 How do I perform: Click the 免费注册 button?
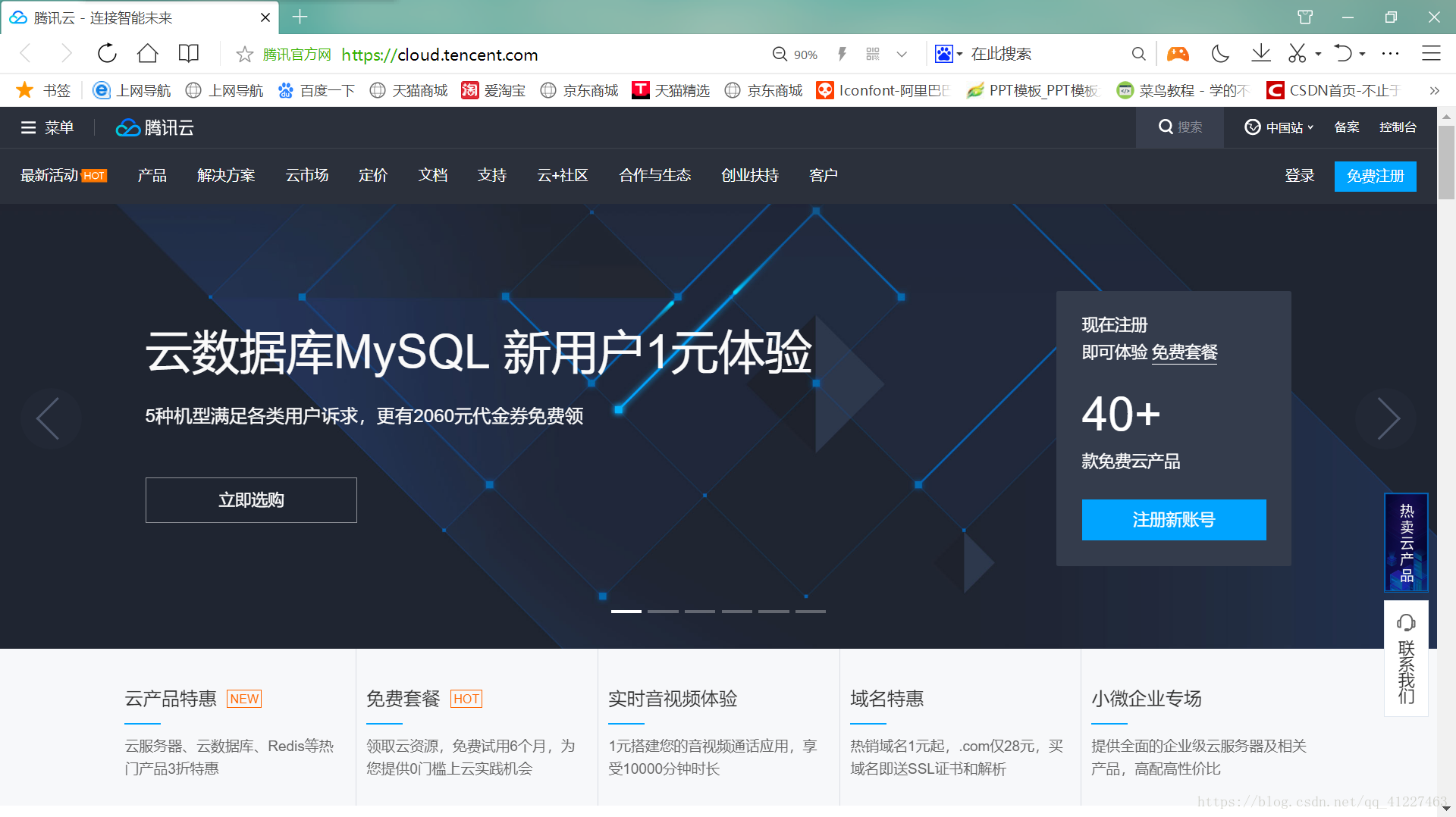(x=1375, y=177)
